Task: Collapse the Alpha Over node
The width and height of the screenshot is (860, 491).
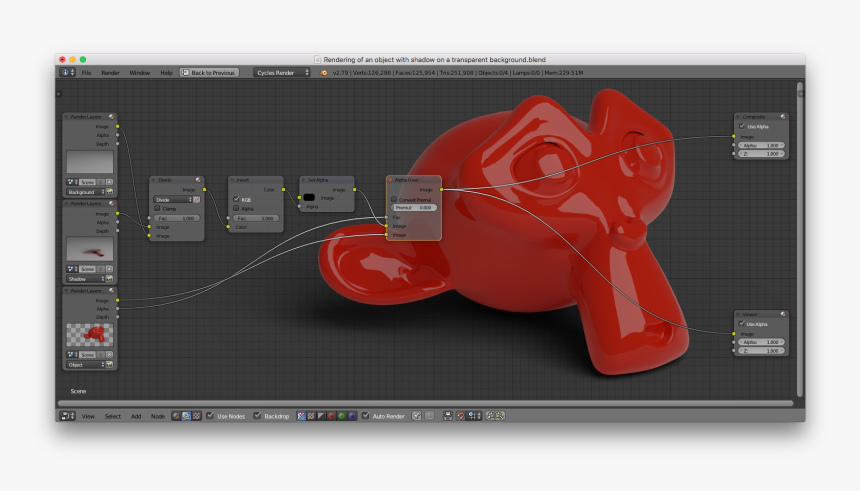Action: pos(391,180)
